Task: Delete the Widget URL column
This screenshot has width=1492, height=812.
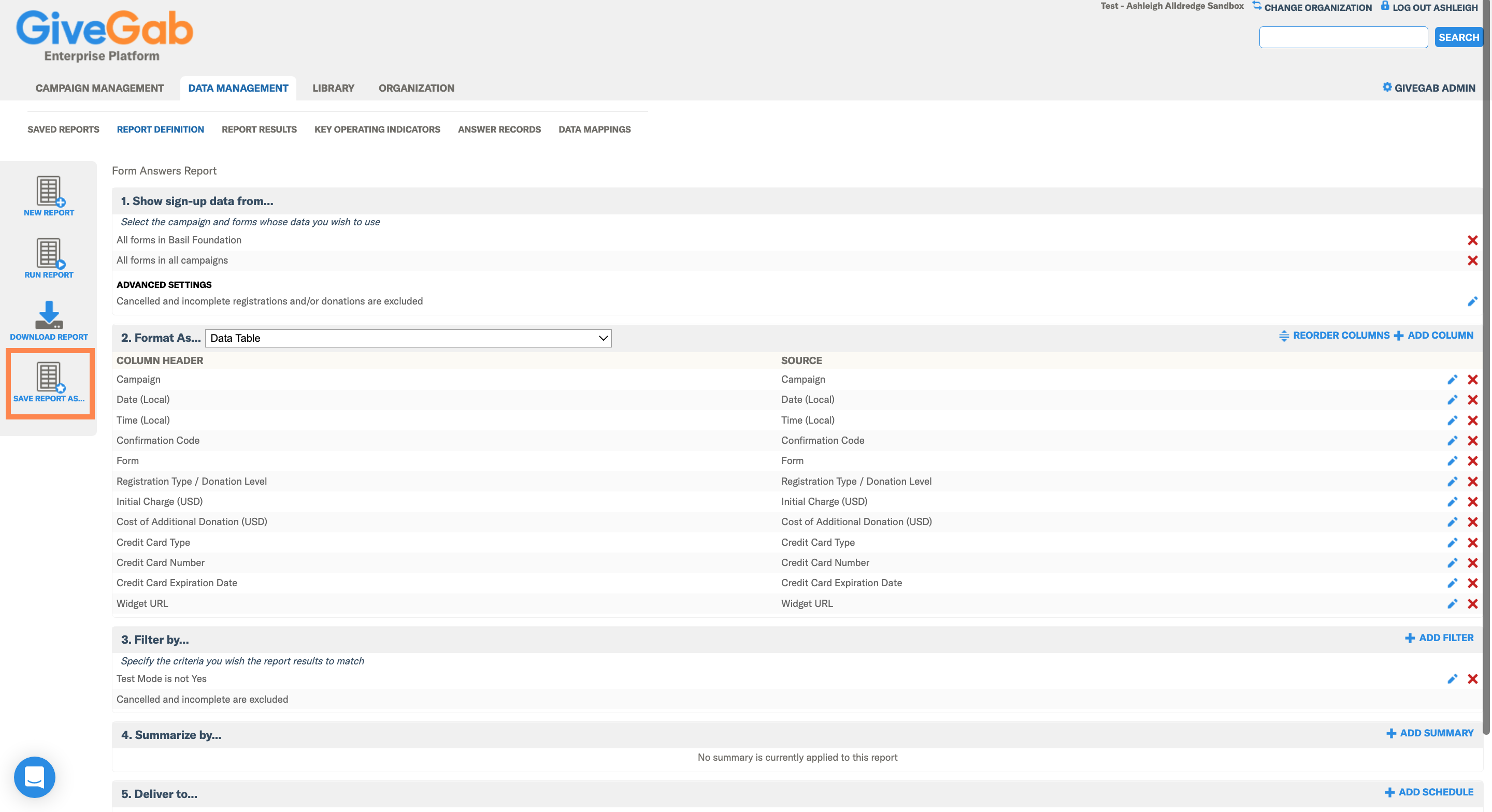Action: click(x=1472, y=603)
